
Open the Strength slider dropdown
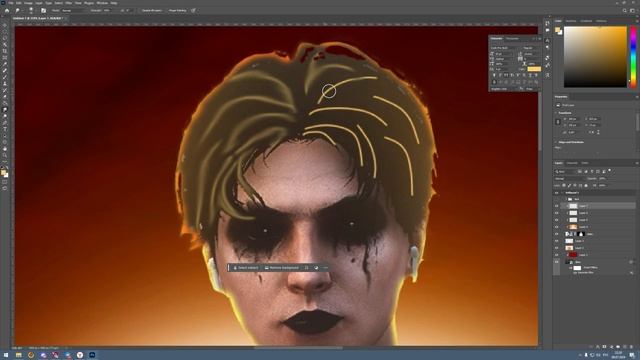pos(108,11)
